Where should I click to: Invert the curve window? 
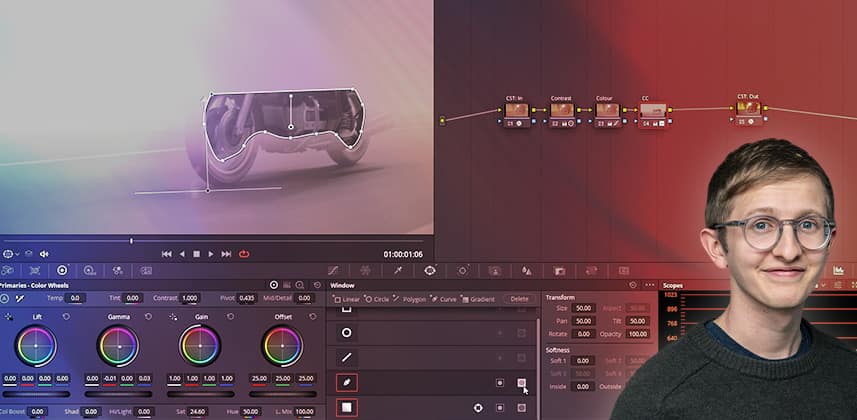500,383
